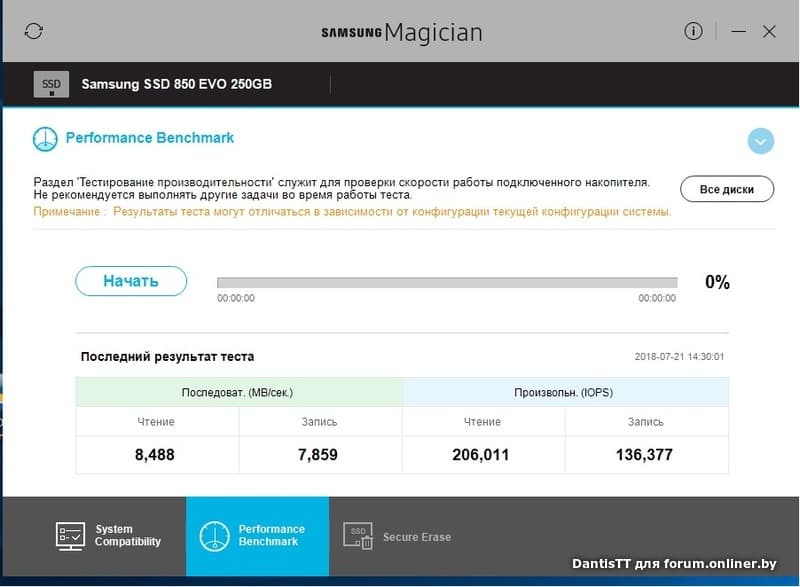Click the Secure Erase trash icon
This screenshot has width=800, height=587.
point(359,536)
